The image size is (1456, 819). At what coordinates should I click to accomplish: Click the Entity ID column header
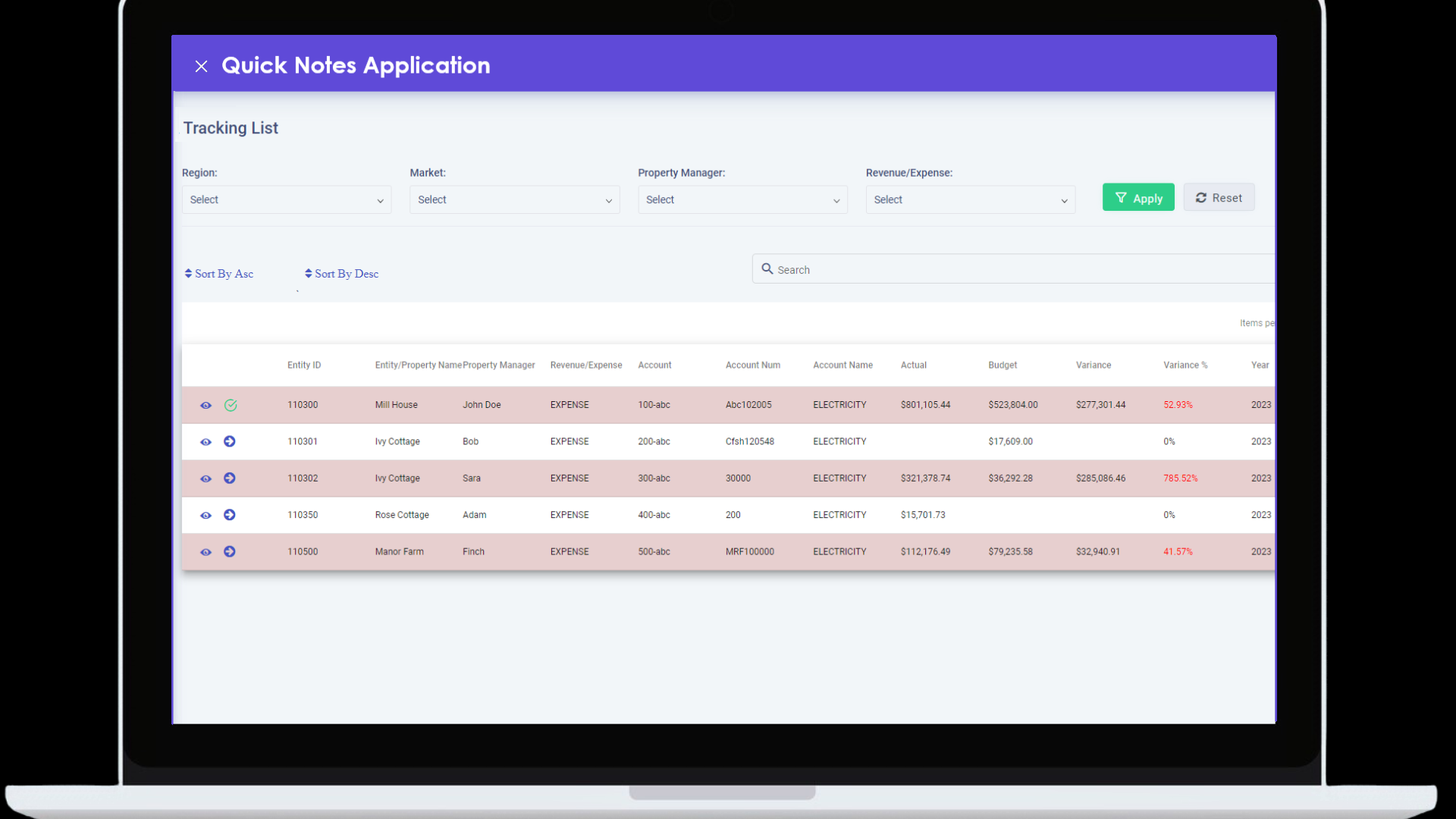pos(304,366)
